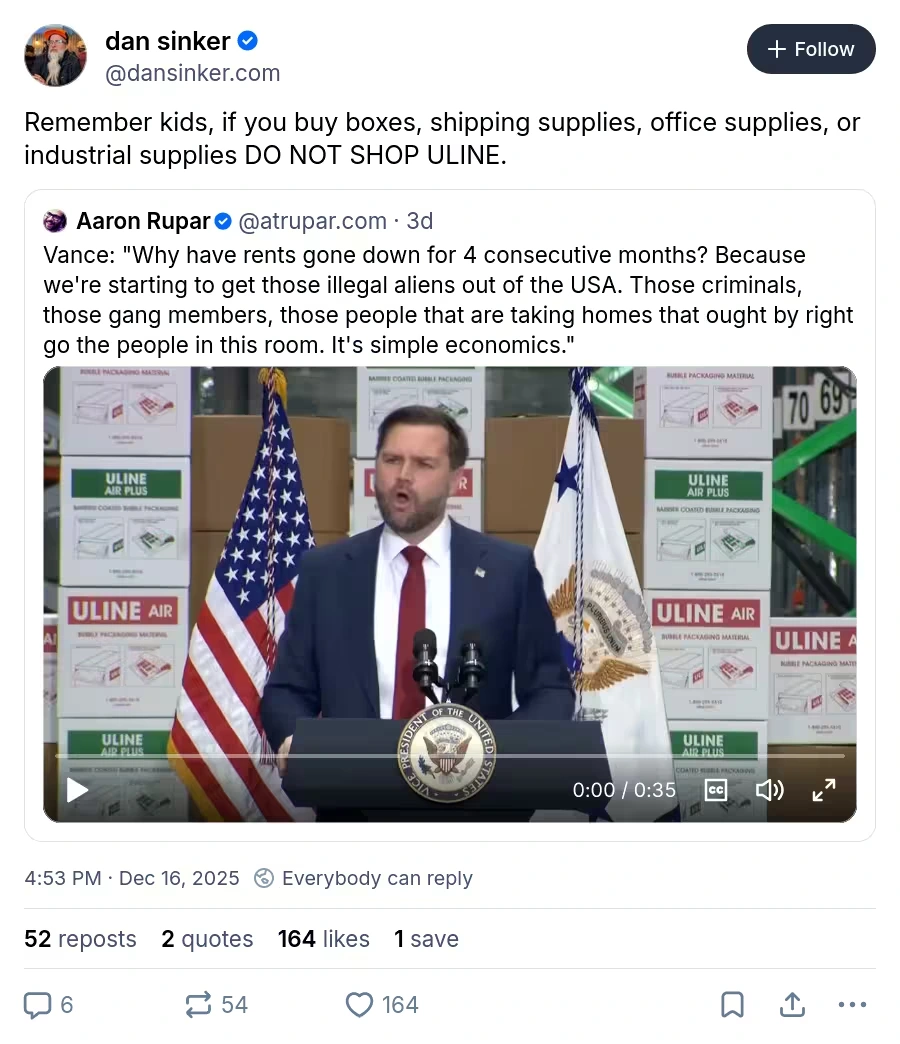900x1044 pixels.
Task: Expand the video to fullscreen
Action: click(x=824, y=790)
